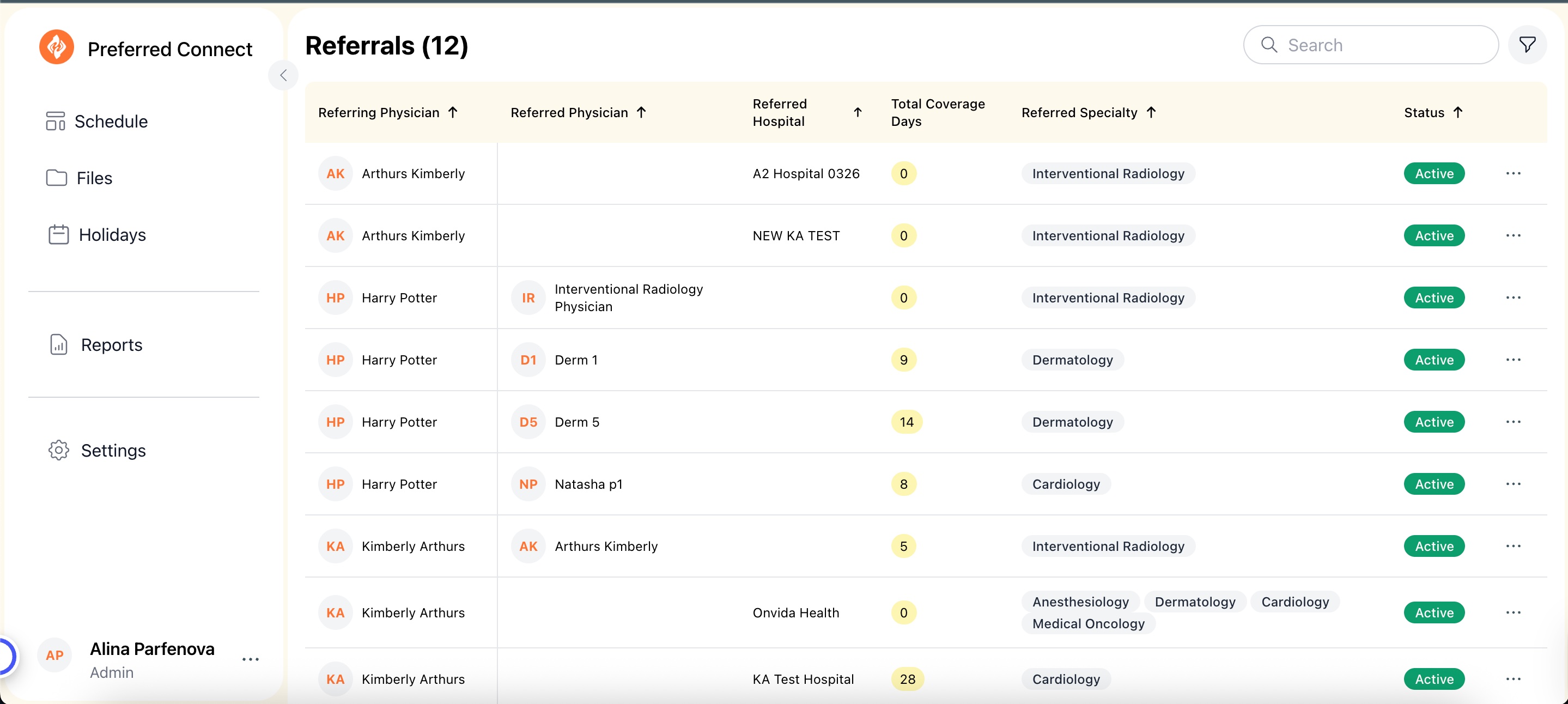The image size is (1568, 704).
Task: Open the Settings page
Action: 97,450
